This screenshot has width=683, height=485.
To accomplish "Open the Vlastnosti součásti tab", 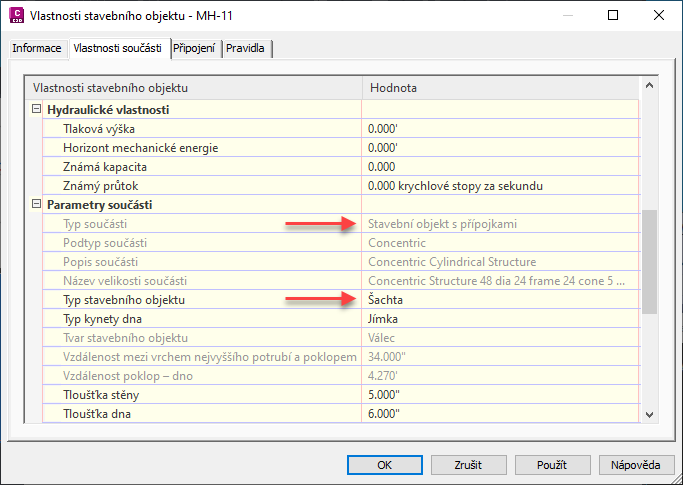I will click(118, 48).
